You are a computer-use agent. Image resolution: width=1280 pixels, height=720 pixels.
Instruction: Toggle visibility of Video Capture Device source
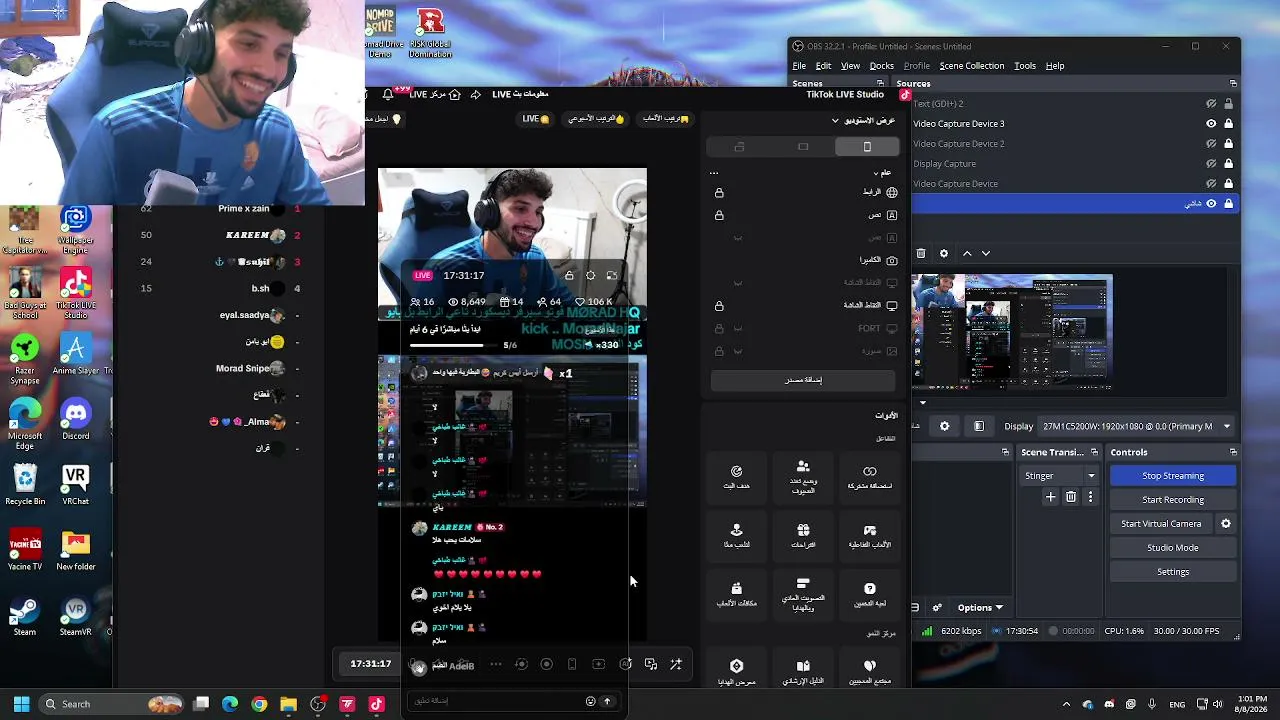click(x=1211, y=184)
